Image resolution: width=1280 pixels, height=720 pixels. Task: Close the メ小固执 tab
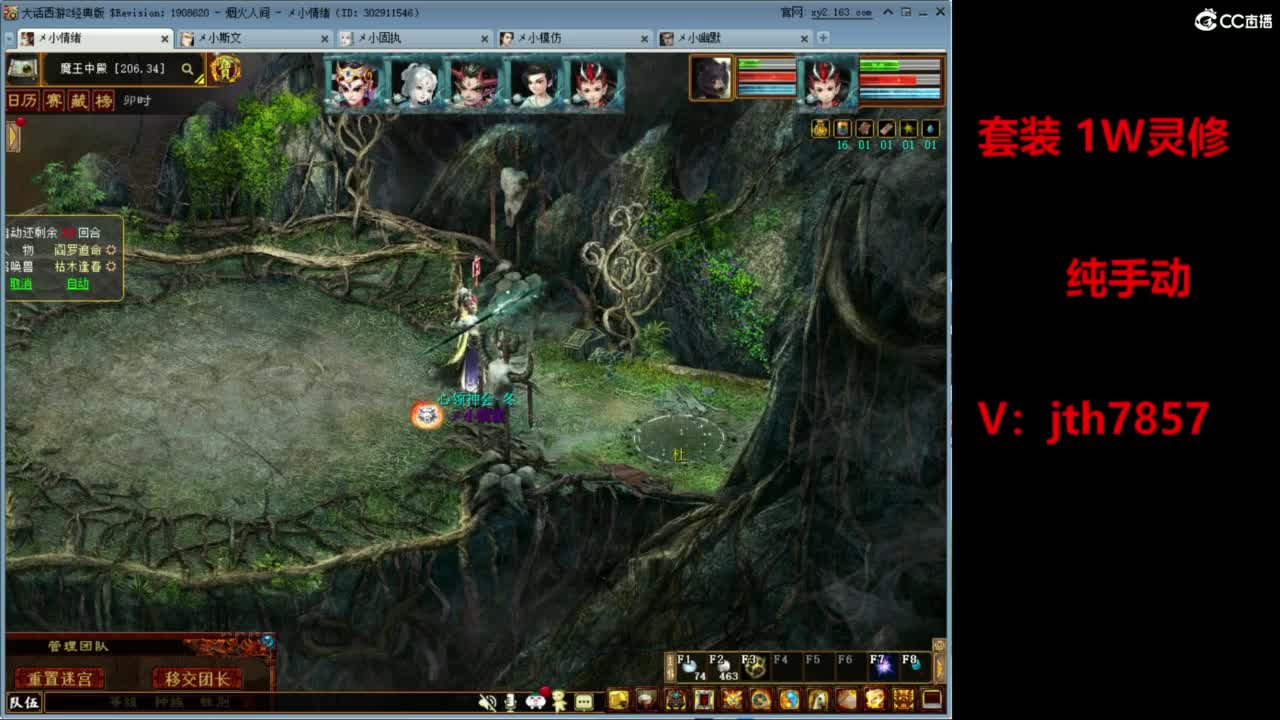(484, 38)
